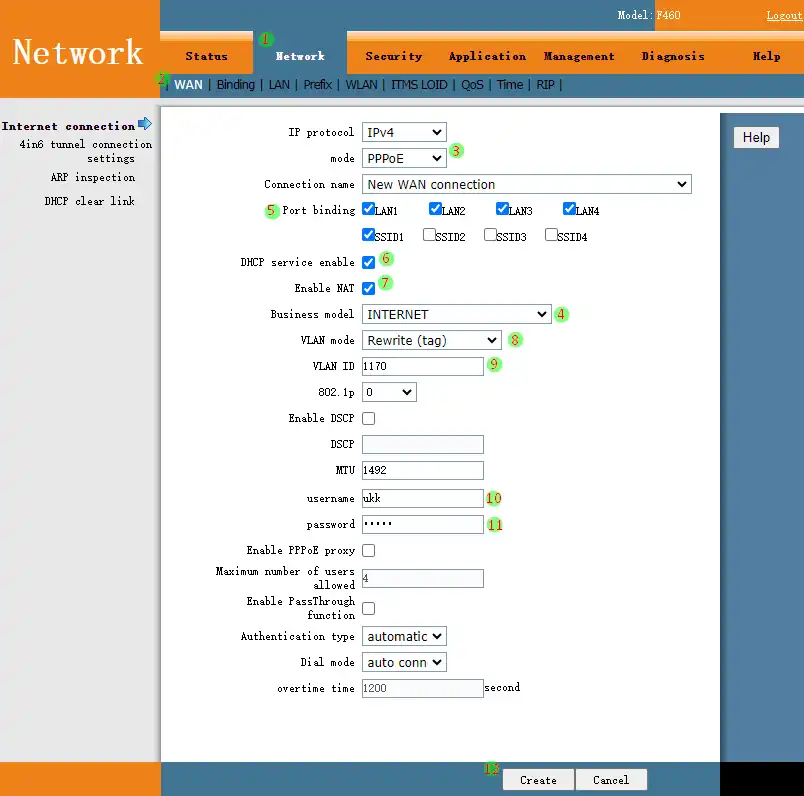
Task: Open the IP protocol dropdown
Action: (x=404, y=132)
